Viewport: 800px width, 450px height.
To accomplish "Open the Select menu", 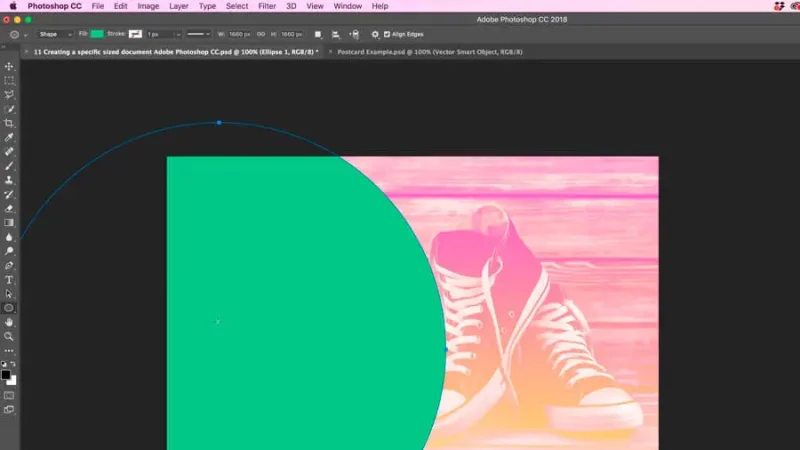I will point(237,6).
